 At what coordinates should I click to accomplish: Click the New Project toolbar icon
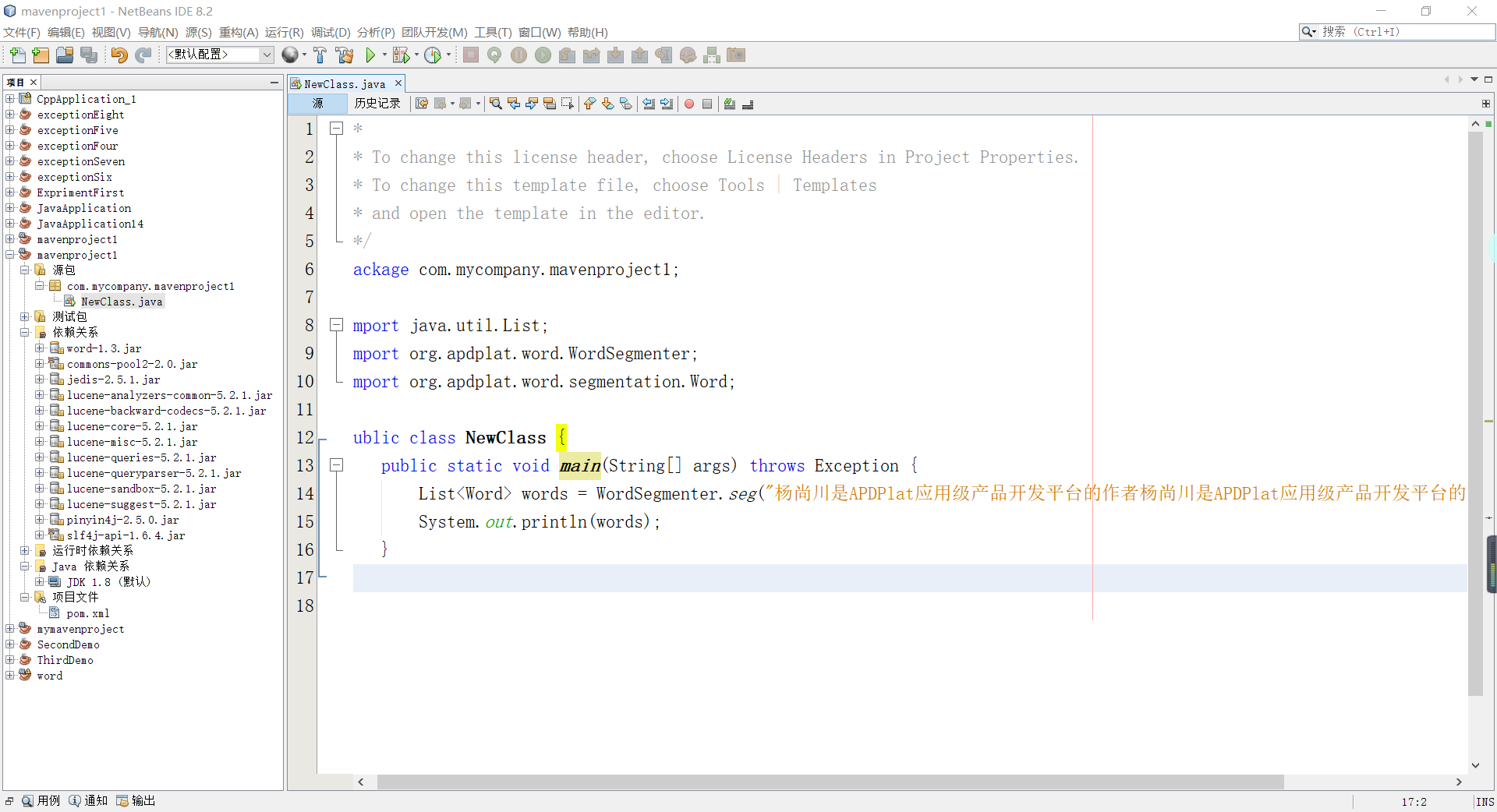pyautogui.click(x=41, y=55)
